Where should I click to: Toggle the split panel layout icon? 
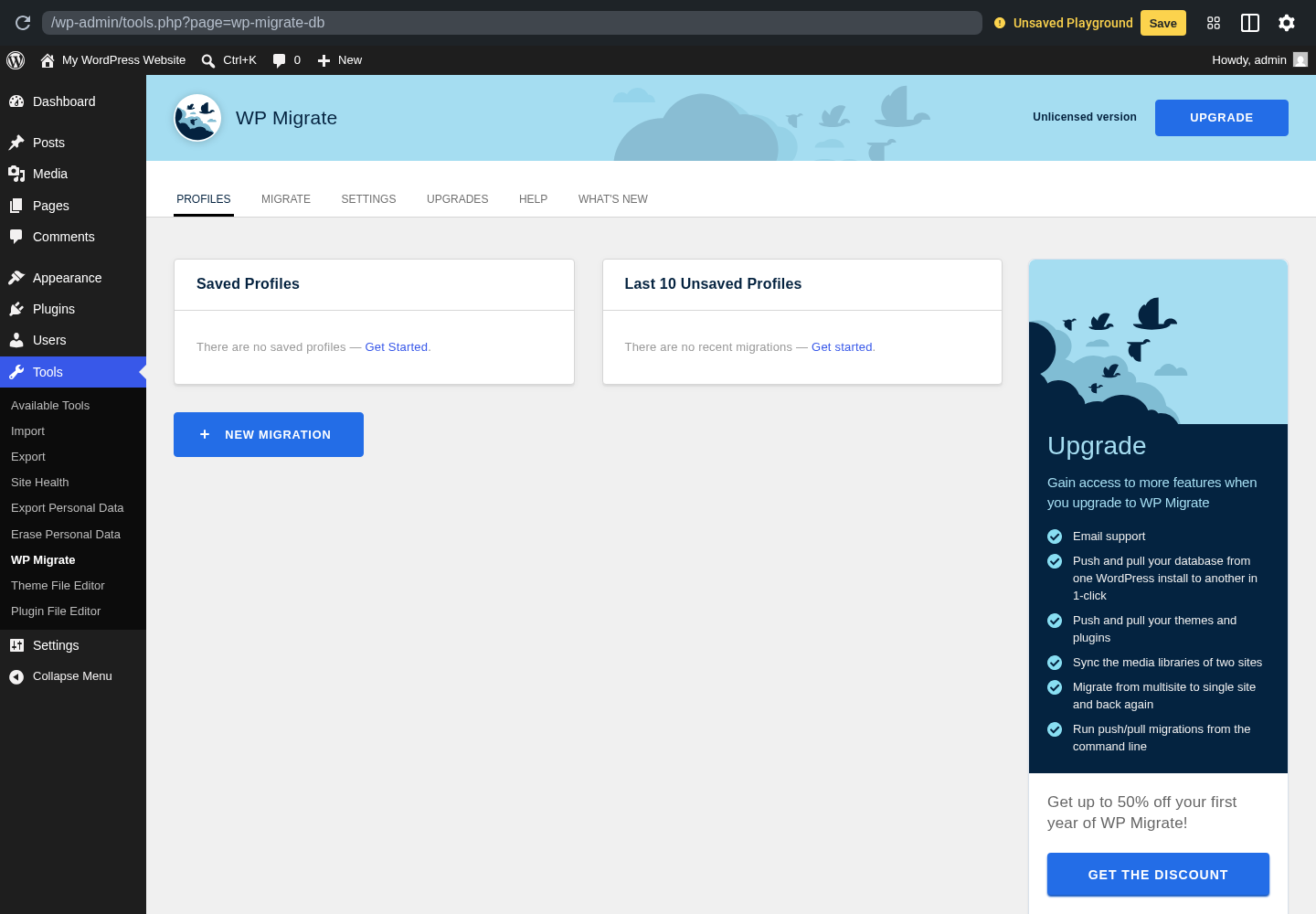point(1250,23)
